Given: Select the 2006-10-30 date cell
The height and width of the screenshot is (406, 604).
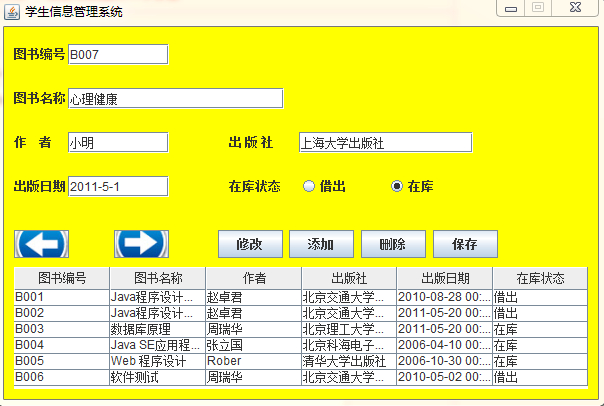Looking at the screenshot, I should point(445,361).
